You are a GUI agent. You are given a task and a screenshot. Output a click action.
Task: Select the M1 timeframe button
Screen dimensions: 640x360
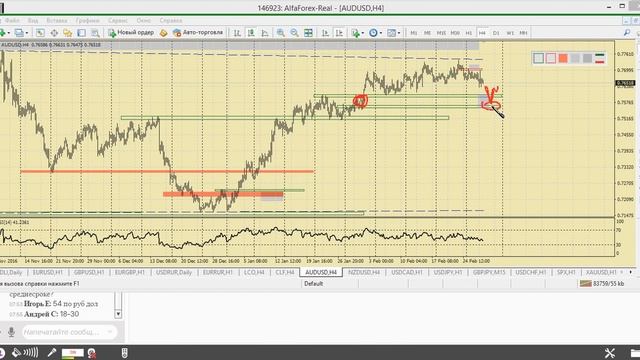pos(413,33)
